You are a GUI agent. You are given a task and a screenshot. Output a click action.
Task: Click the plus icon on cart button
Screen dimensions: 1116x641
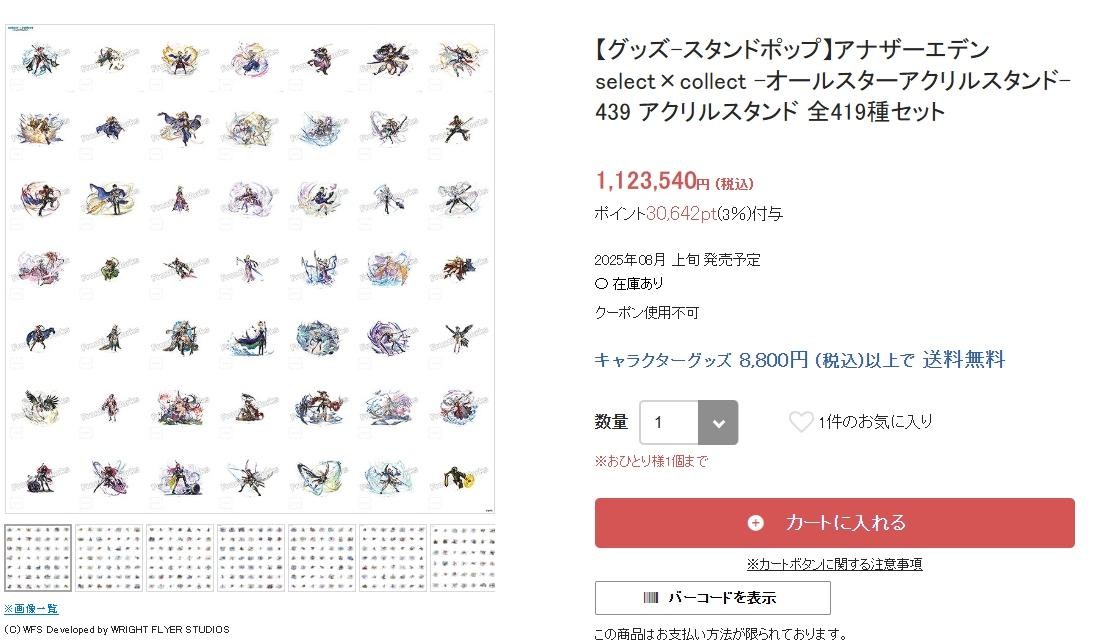755,523
